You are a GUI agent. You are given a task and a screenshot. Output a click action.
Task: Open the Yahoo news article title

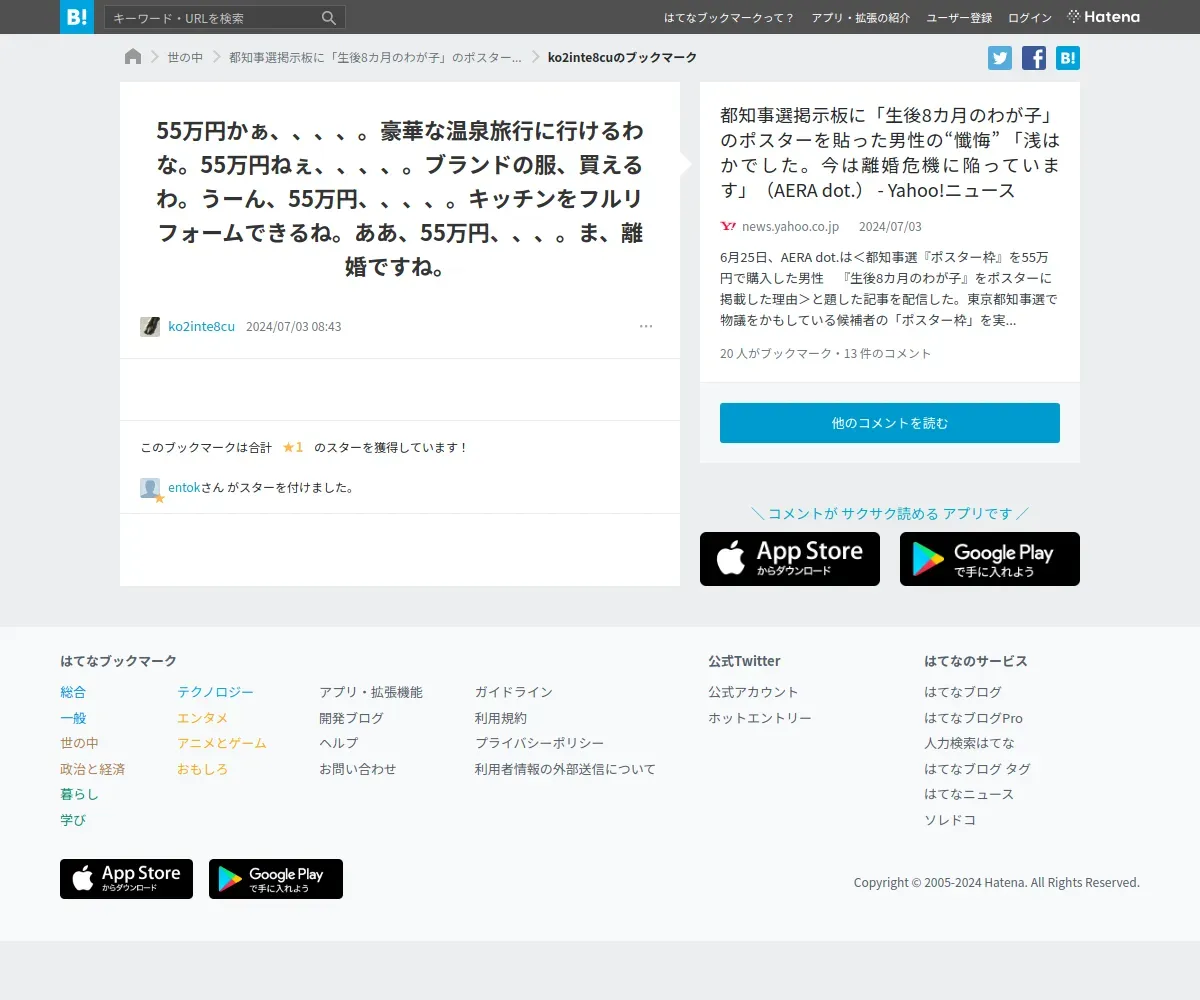890,153
